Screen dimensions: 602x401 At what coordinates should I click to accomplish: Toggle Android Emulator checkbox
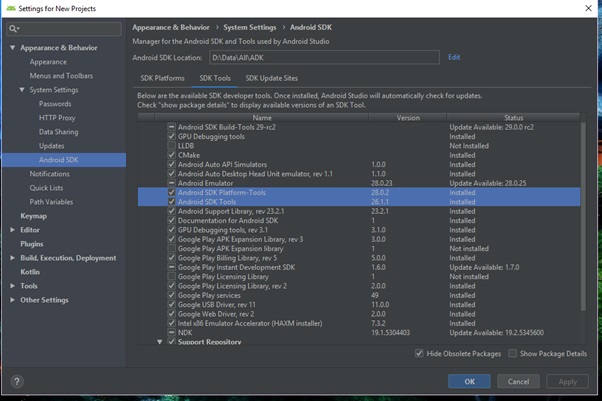(172, 183)
